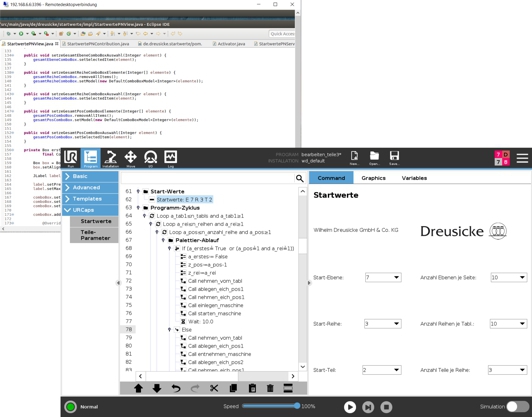Open the Installation tab icon
Screen dimensions: 532x417
coord(111,158)
